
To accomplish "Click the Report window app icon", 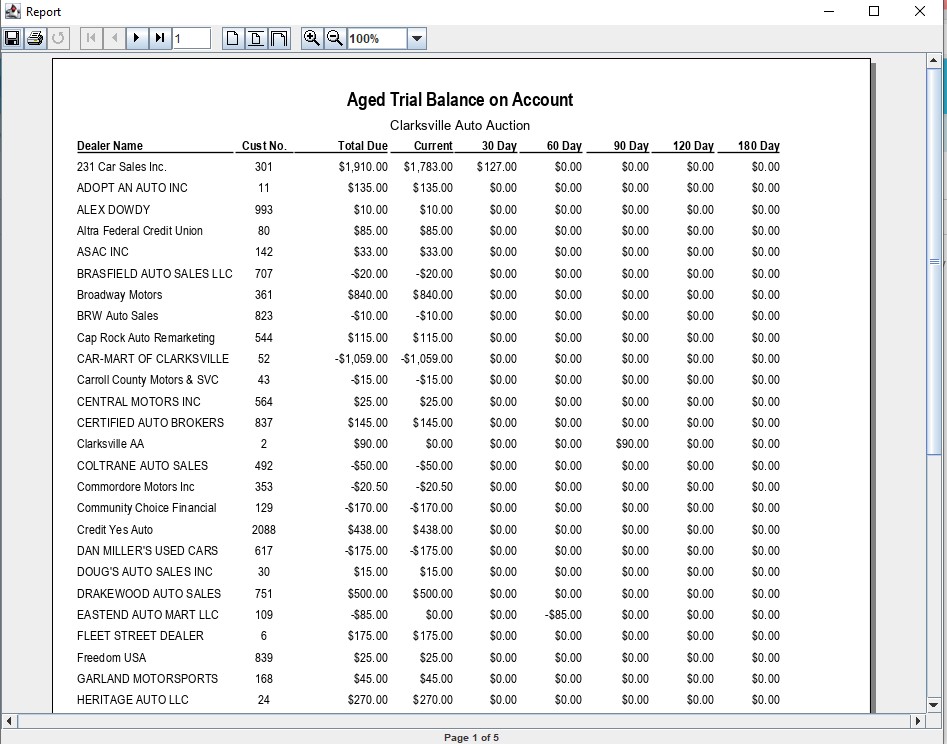I will point(13,11).
